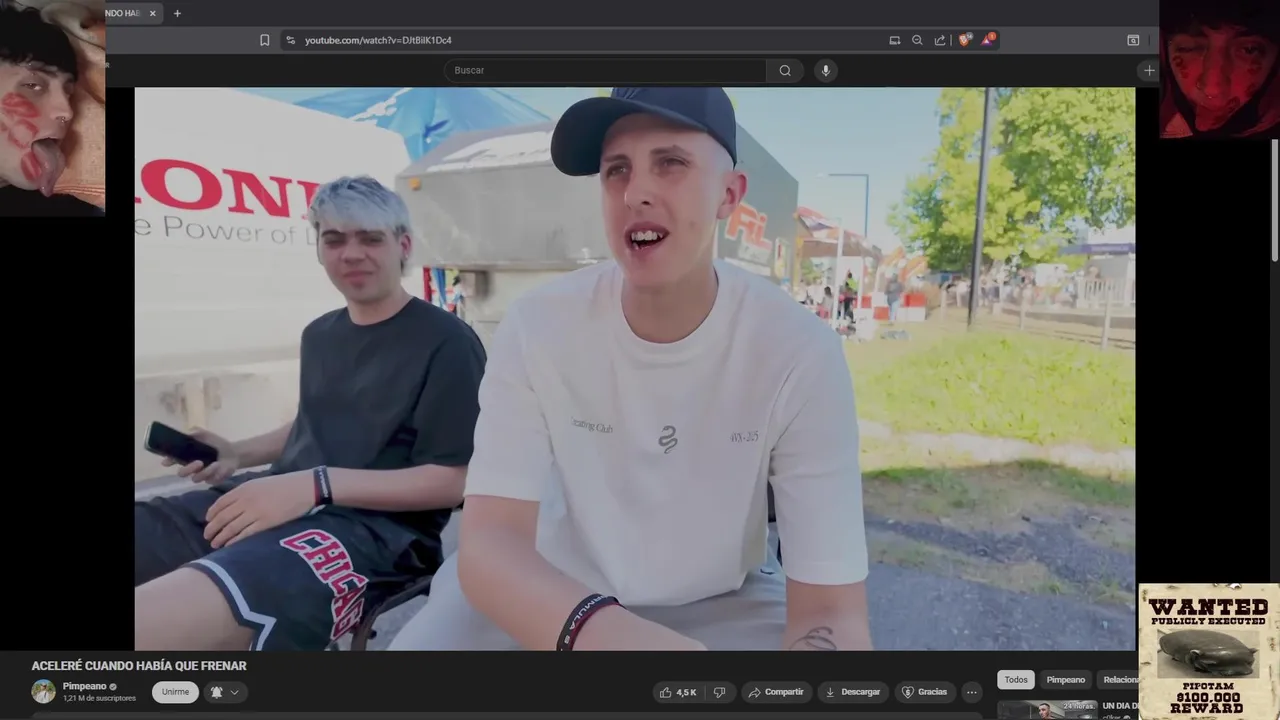1280x720 pixels.
Task: Start voice search with the microphone
Action: tap(825, 70)
